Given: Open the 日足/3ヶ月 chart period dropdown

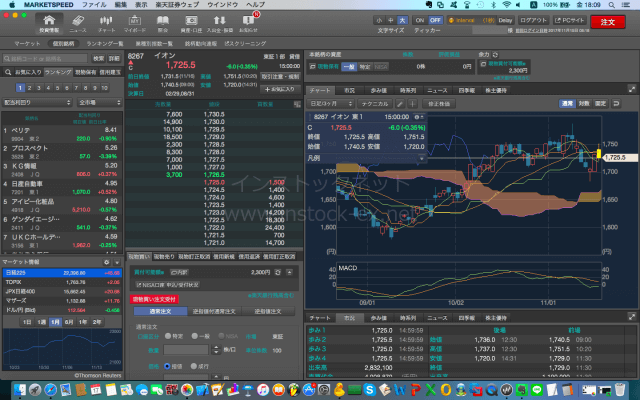Looking at the screenshot, I should (330, 104).
